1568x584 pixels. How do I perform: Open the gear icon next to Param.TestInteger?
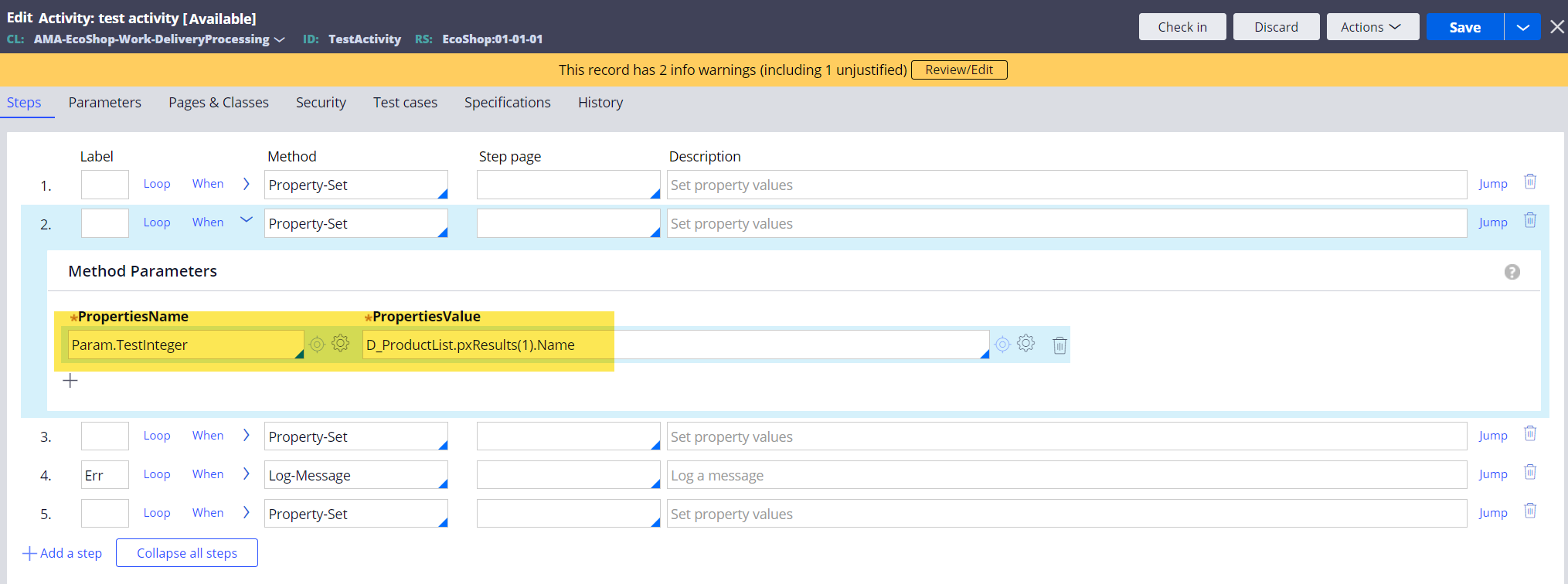click(x=341, y=343)
